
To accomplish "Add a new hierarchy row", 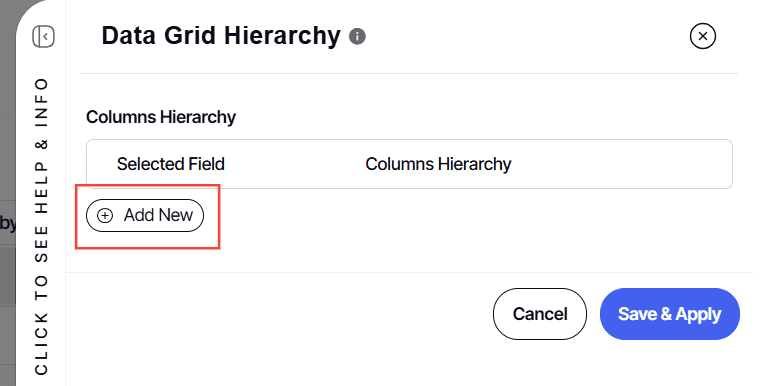I will [x=145, y=215].
